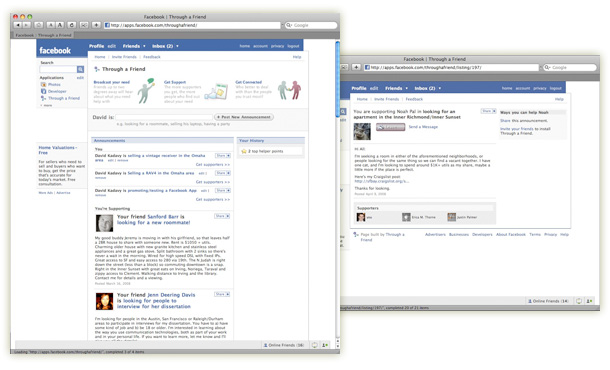Click the red button beside Send a Message
610x370 pixels.
pyautogui.click(x=391, y=127)
